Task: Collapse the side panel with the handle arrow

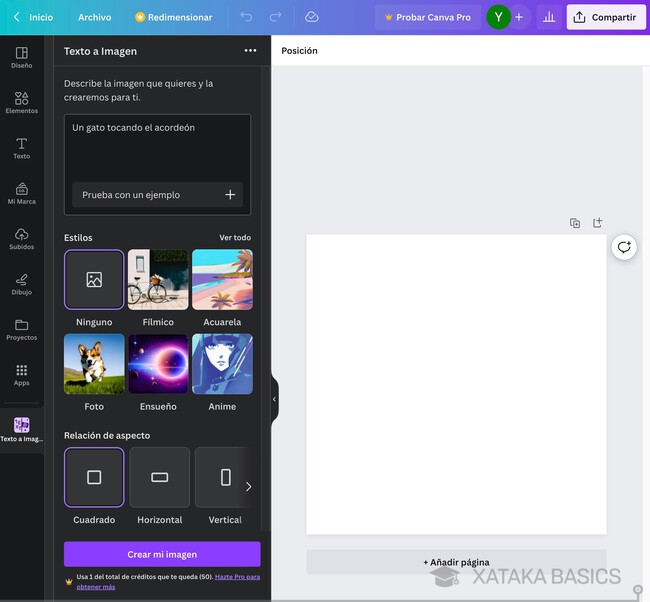Action: [x=274, y=399]
